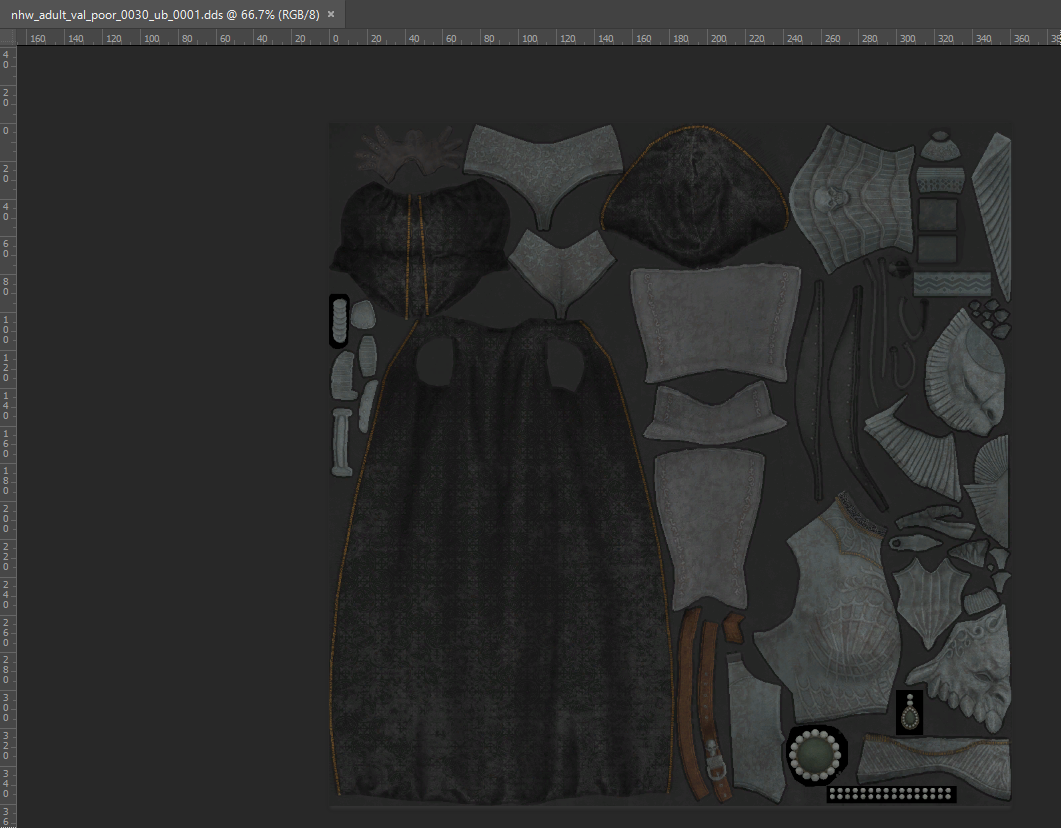Viewport: 1061px width, 828px height.
Task: Click the 0 mark on horizontal ruler
Action: pos(334,39)
